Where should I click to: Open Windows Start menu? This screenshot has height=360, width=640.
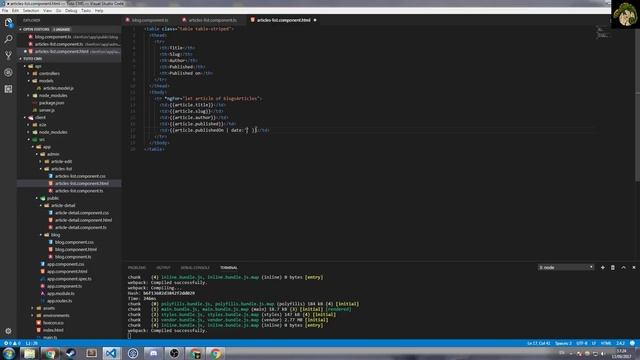coord(9,353)
